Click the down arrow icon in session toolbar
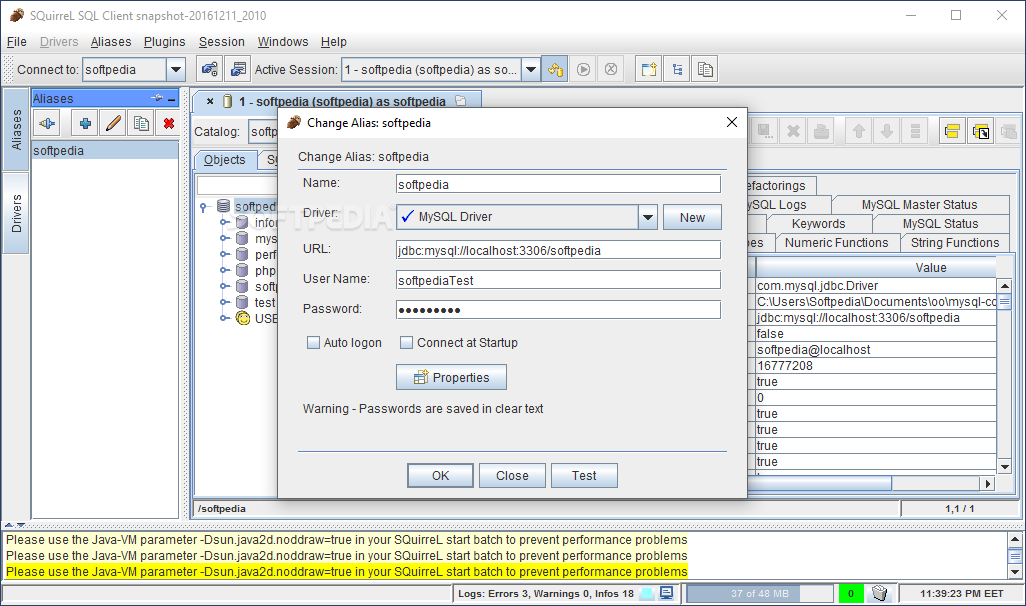Viewport: 1026px width, 606px height. (887, 132)
